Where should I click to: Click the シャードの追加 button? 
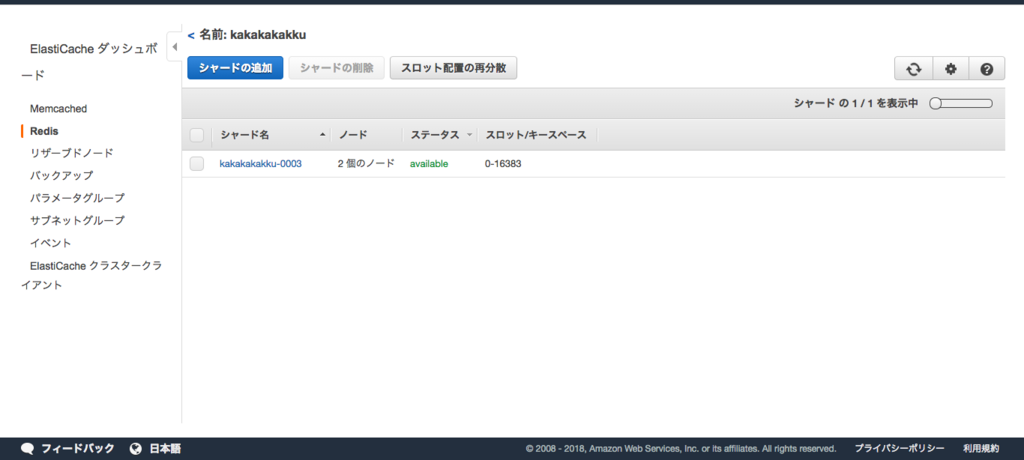pos(235,68)
